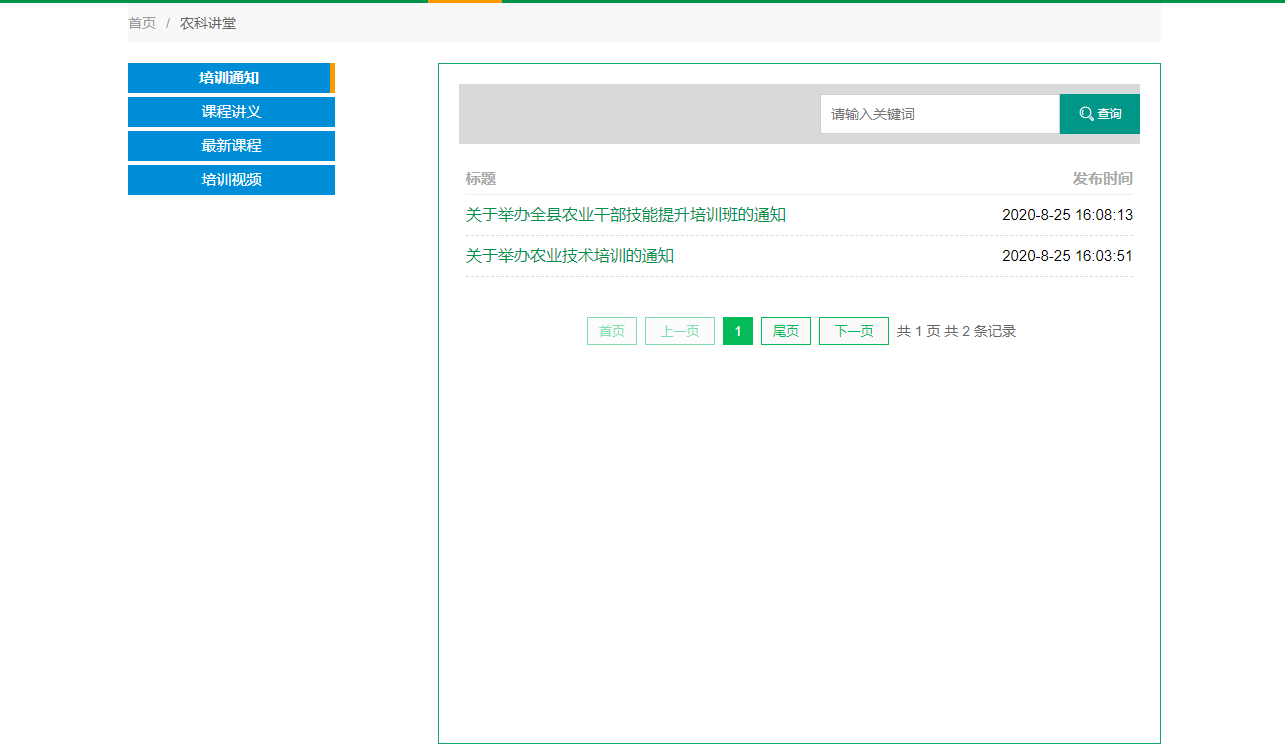Click the 发布时间 column header

tap(1102, 179)
